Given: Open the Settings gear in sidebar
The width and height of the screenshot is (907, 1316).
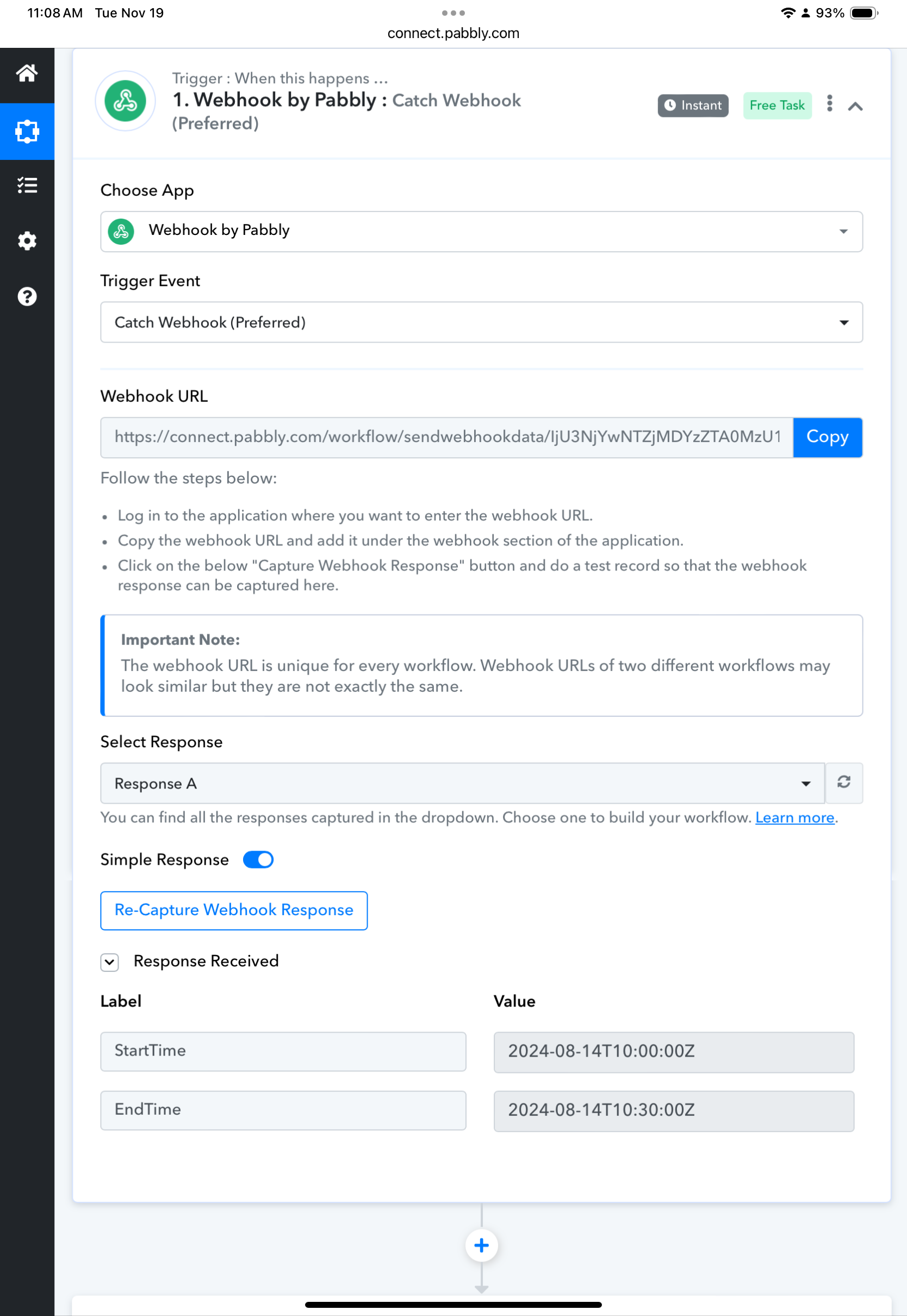Looking at the screenshot, I should click(x=27, y=241).
